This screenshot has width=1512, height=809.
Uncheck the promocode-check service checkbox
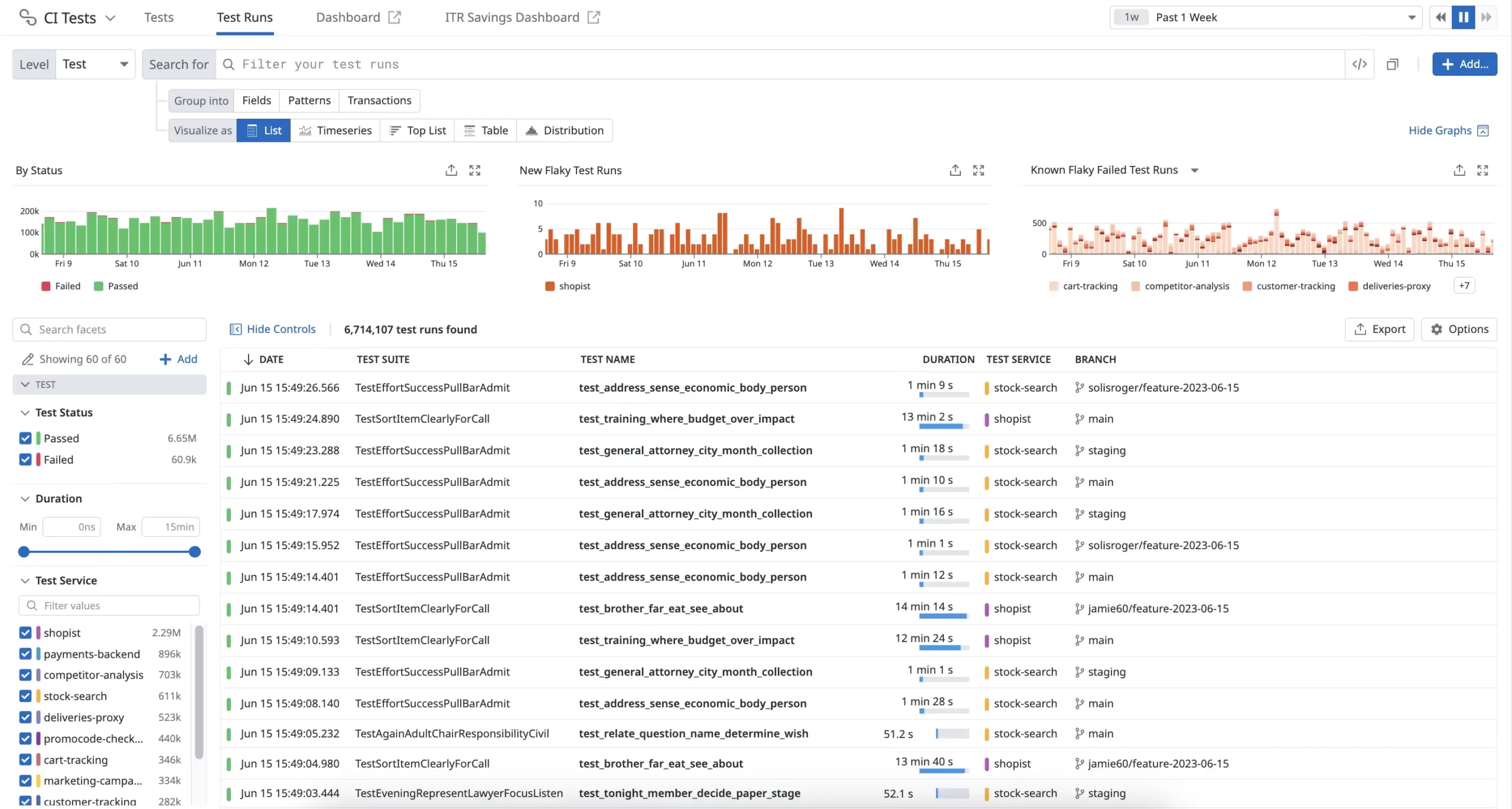point(25,738)
